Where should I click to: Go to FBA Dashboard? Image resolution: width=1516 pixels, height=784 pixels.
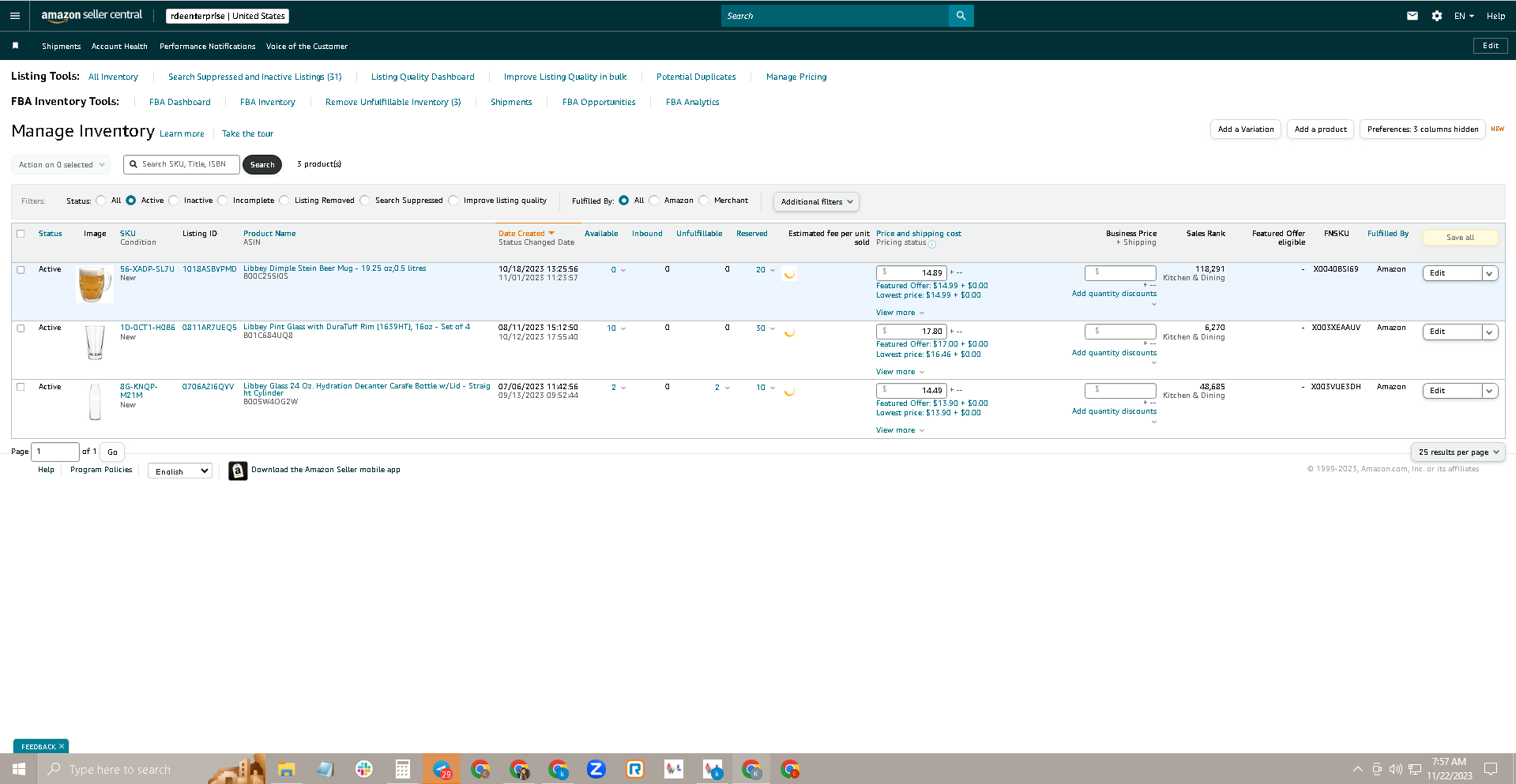pyautogui.click(x=179, y=103)
